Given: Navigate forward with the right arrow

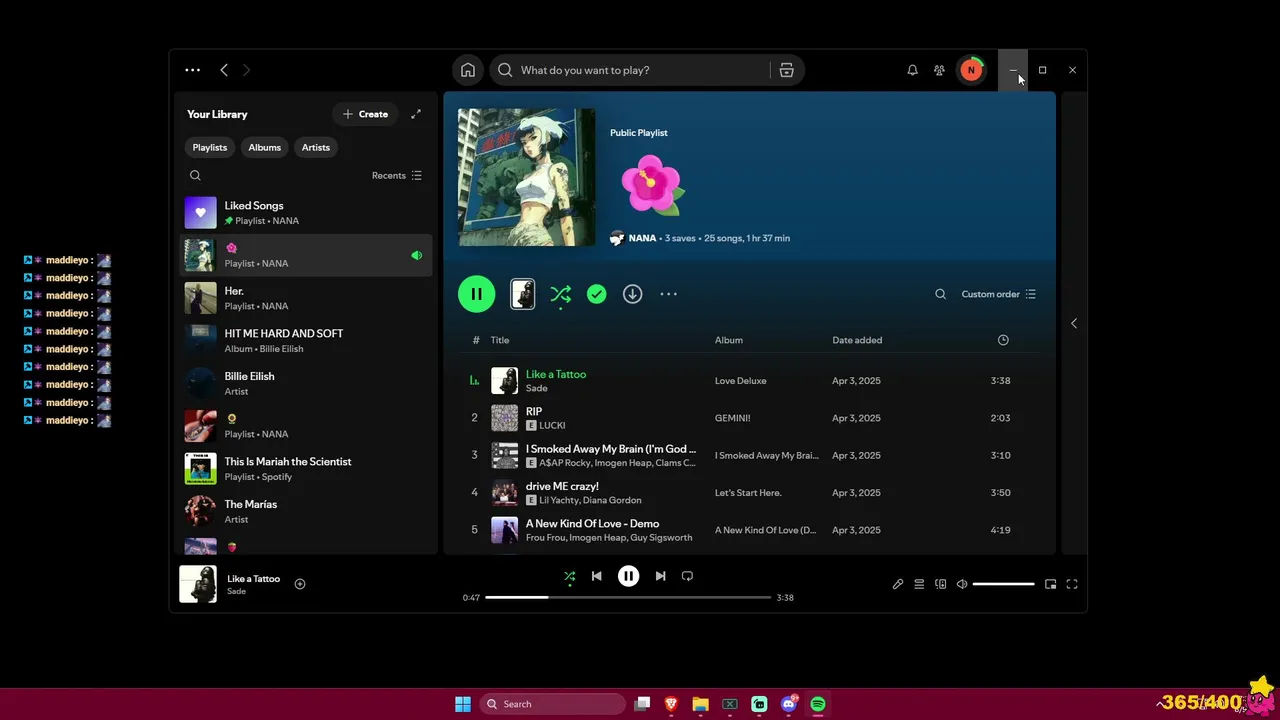Looking at the screenshot, I should (x=246, y=70).
